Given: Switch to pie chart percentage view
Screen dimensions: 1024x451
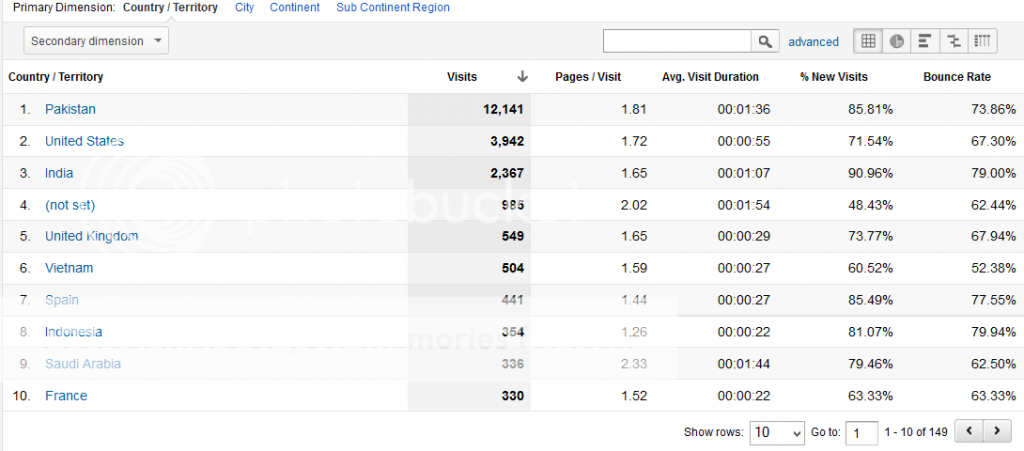Looking at the screenshot, I should [x=897, y=41].
